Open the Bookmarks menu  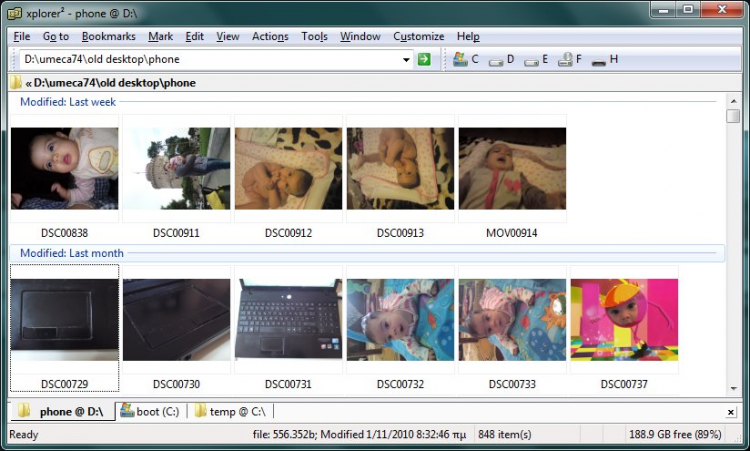coord(109,36)
